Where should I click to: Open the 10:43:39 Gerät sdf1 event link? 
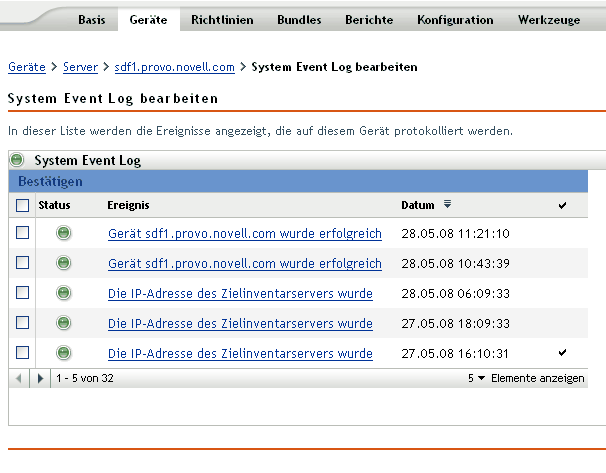[245, 264]
